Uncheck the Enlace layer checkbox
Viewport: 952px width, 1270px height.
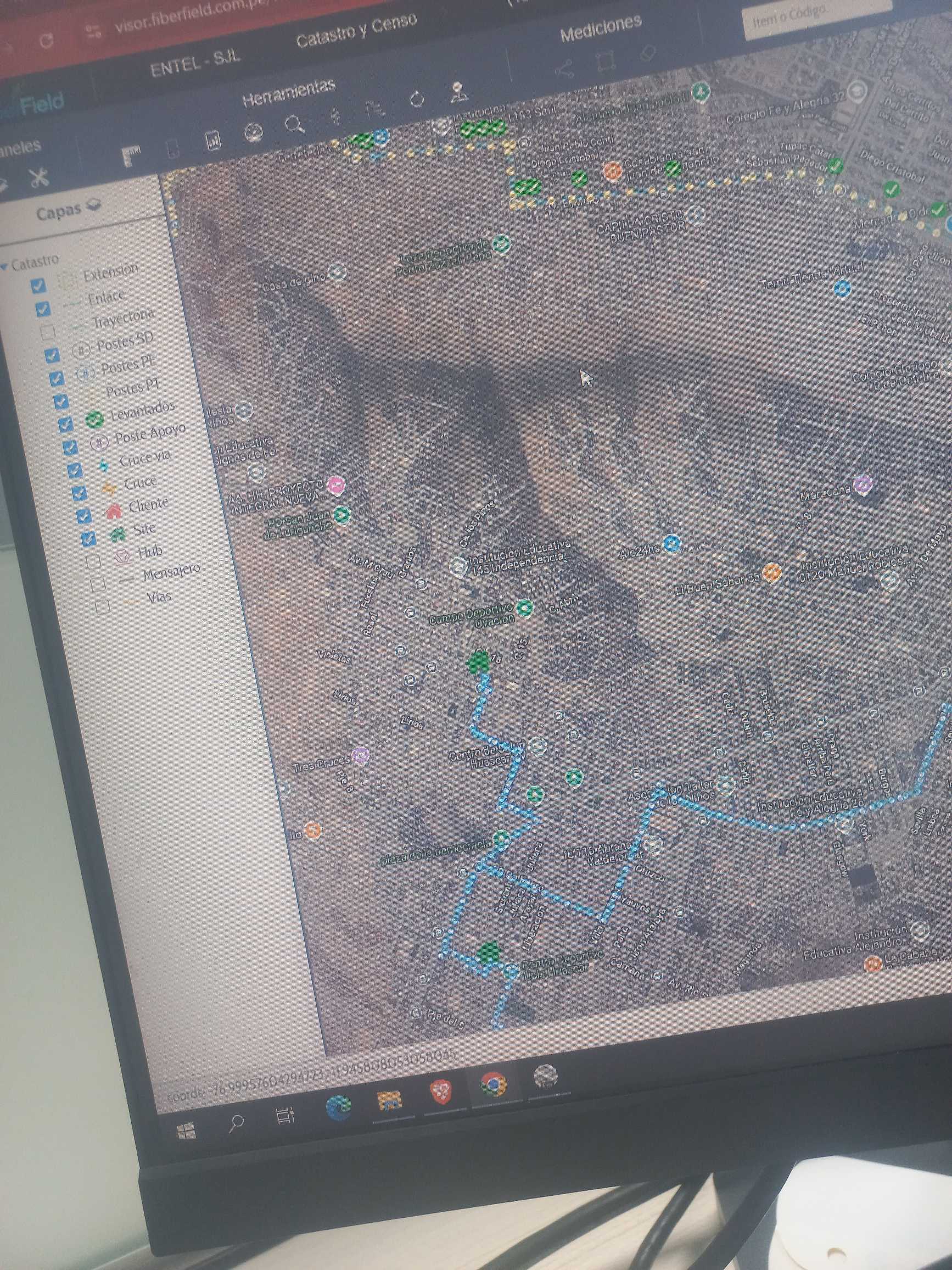coord(43,309)
